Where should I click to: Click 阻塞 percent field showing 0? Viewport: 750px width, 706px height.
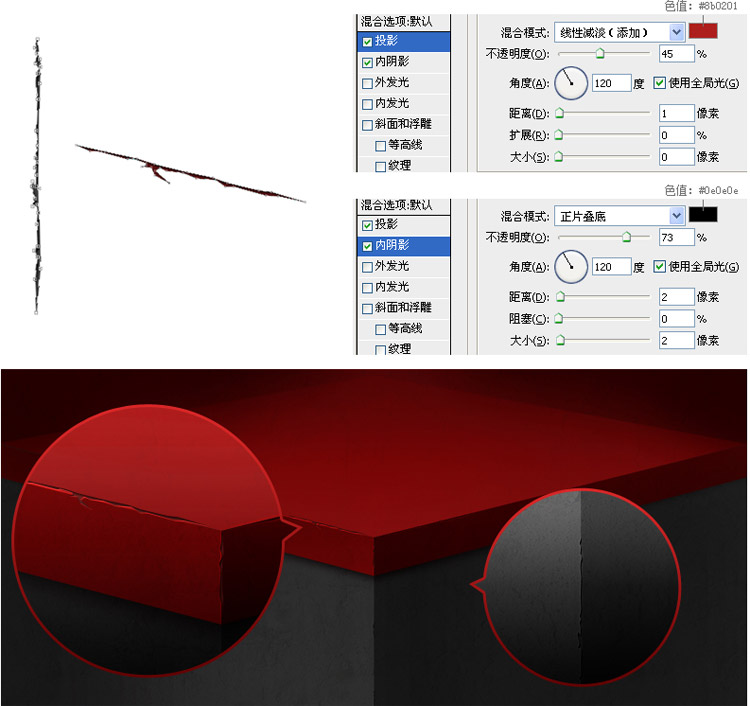coord(676,319)
